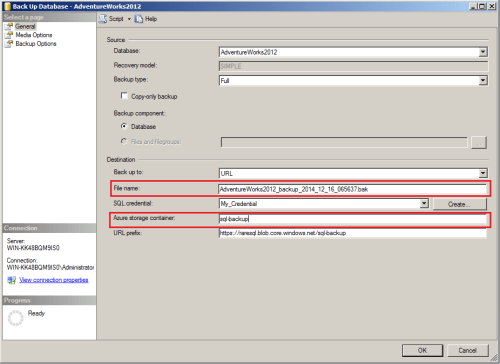Select Files and filegroups radio button

click(x=124, y=141)
